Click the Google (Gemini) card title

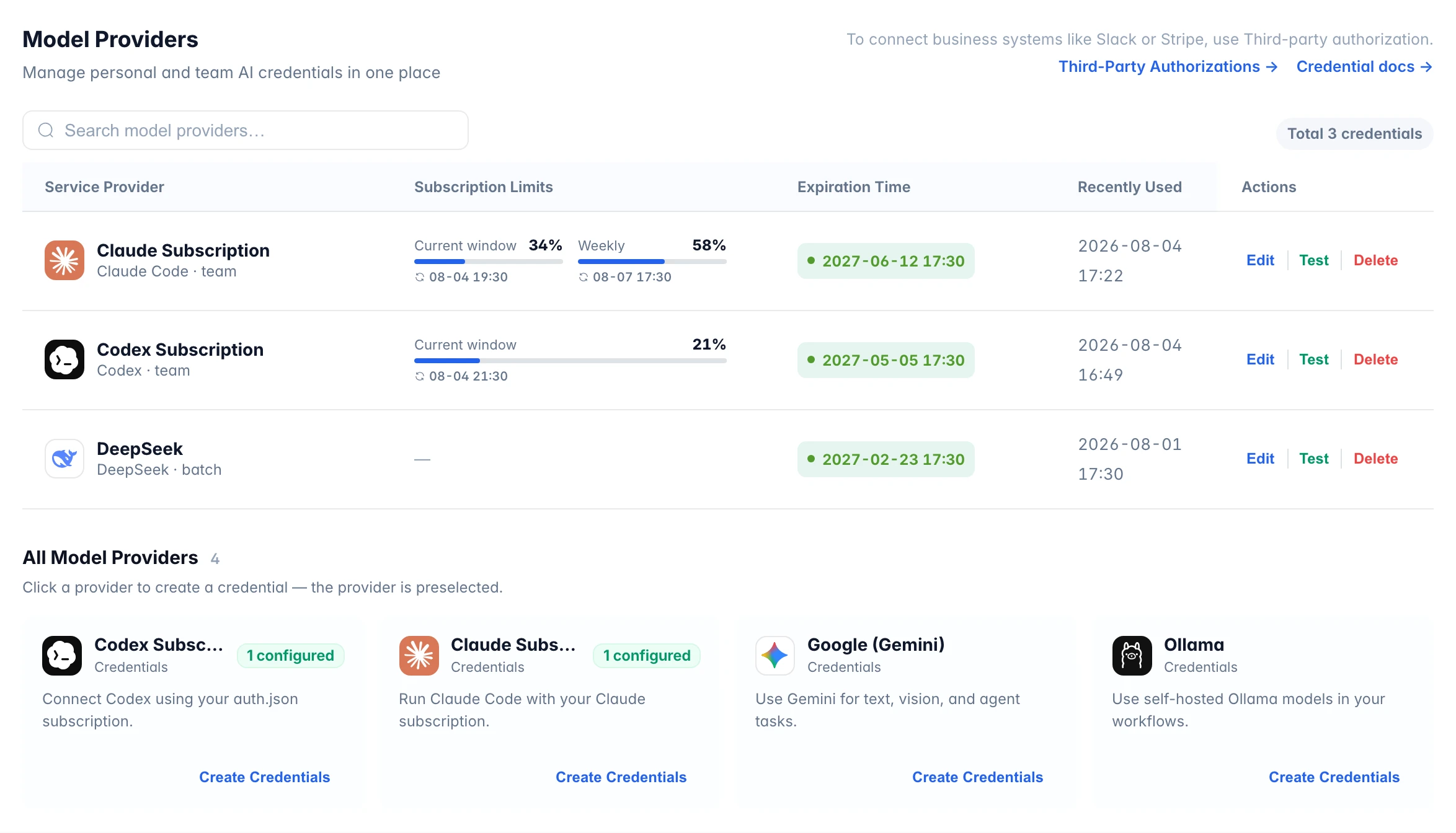[x=876, y=645]
